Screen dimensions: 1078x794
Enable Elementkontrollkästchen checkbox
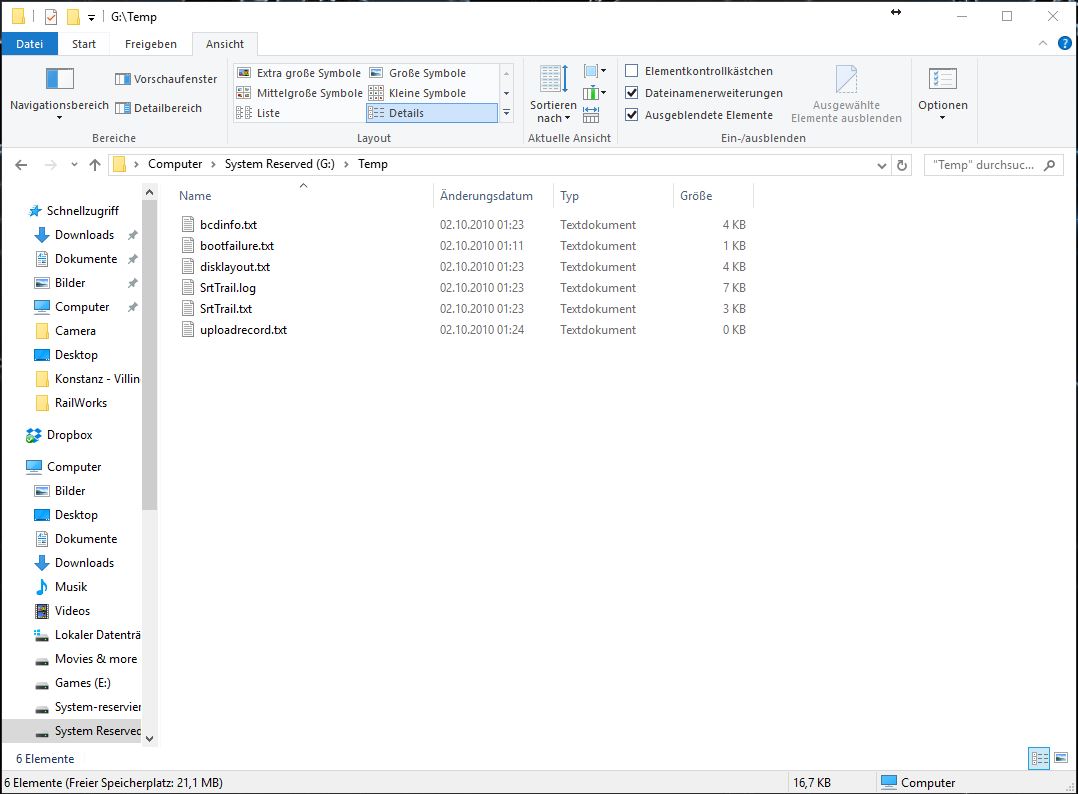(632, 71)
